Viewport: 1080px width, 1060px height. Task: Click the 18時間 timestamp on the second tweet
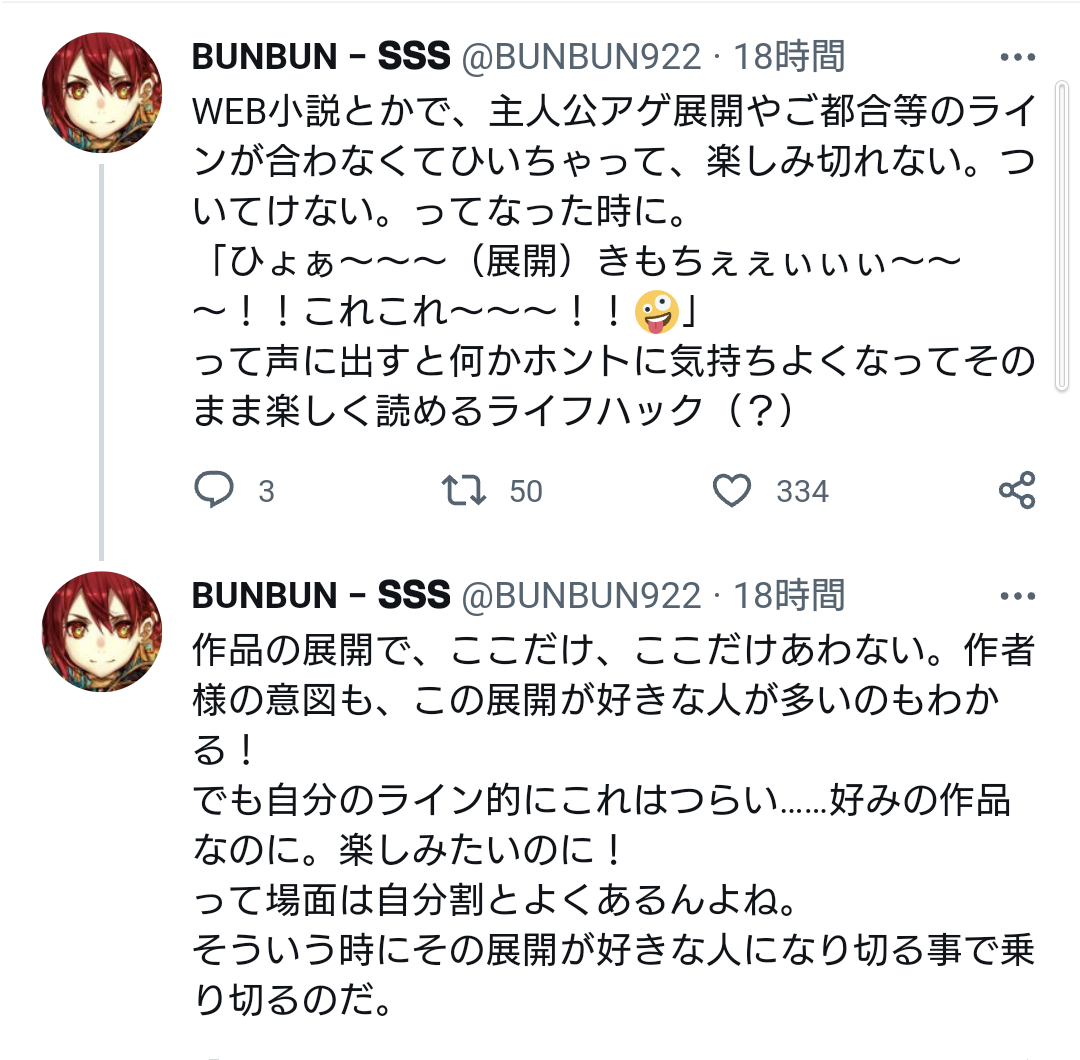click(x=789, y=596)
